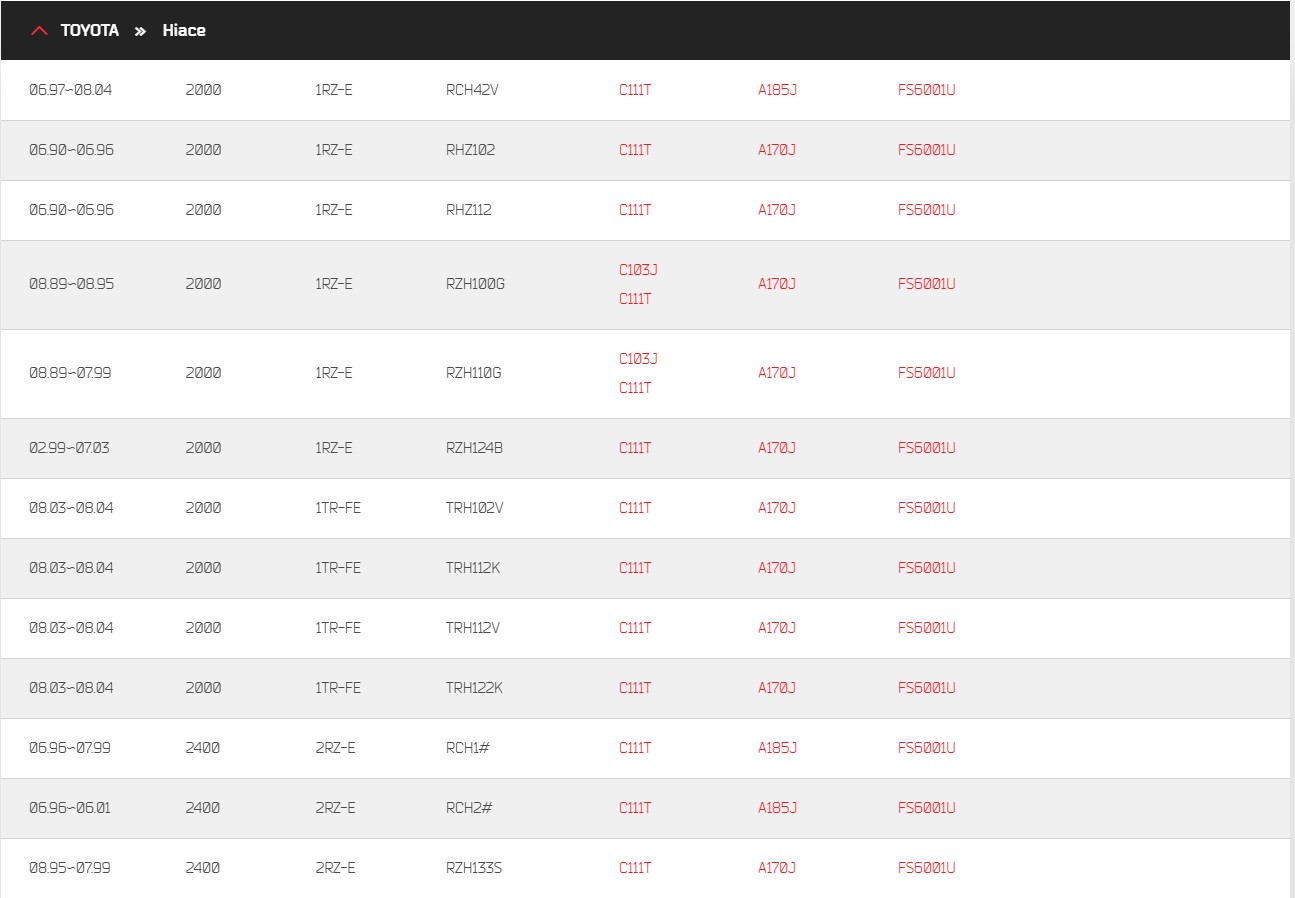Open C111T part for TRH102V
The height and width of the screenshot is (898, 1295).
click(x=635, y=508)
